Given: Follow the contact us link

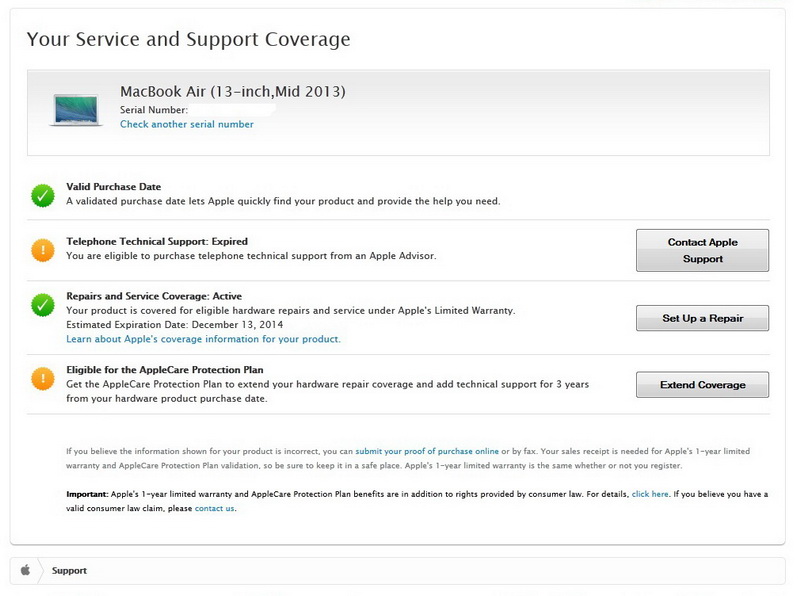Looking at the screenshot, I should tap(215, 508).
